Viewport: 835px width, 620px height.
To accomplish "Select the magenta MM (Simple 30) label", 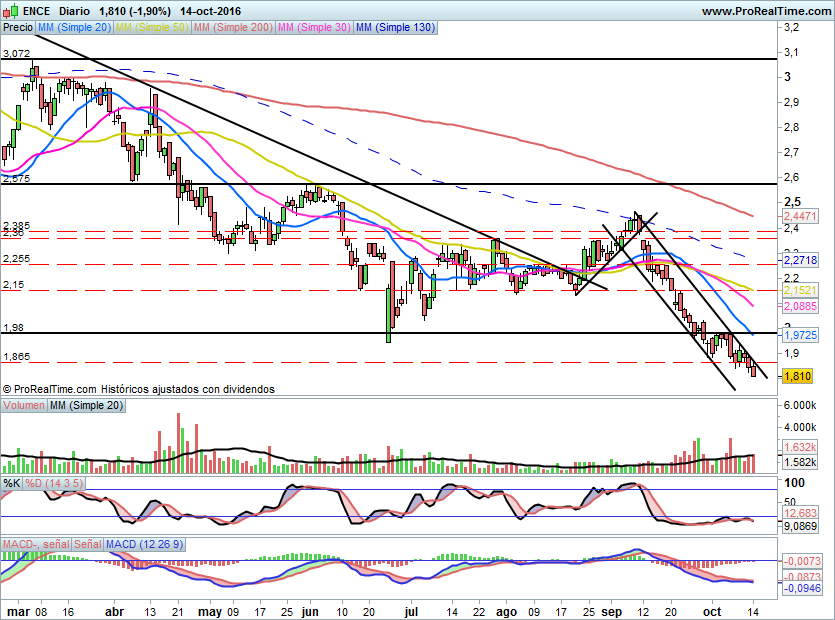I will coord(313,28).
